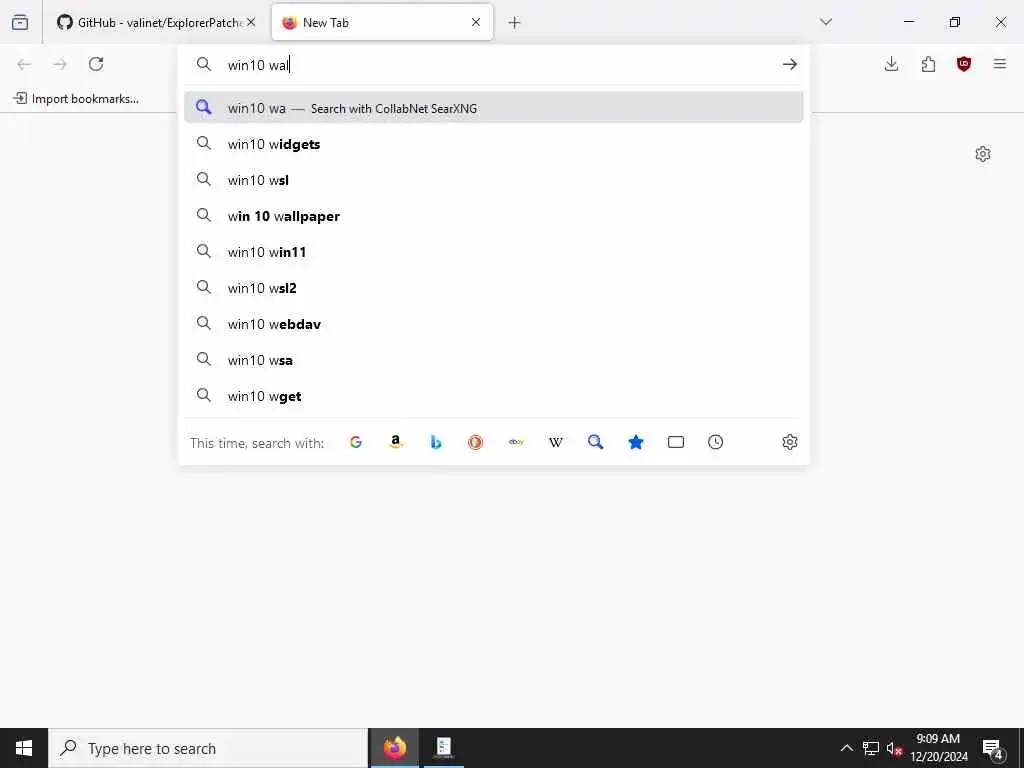Click the Windows taskbar search box
Screen dimensions: 1024x768
point(208,748)
